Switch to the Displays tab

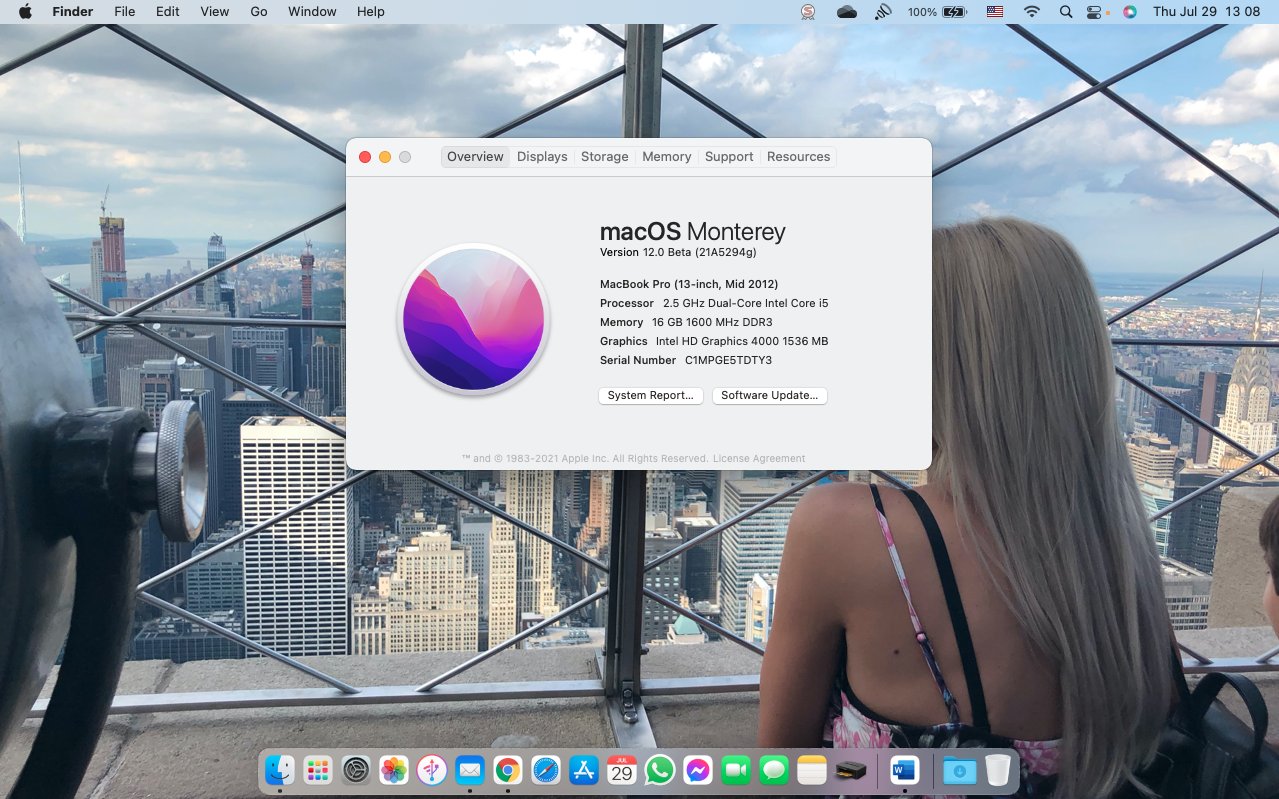tap(542, 157)
